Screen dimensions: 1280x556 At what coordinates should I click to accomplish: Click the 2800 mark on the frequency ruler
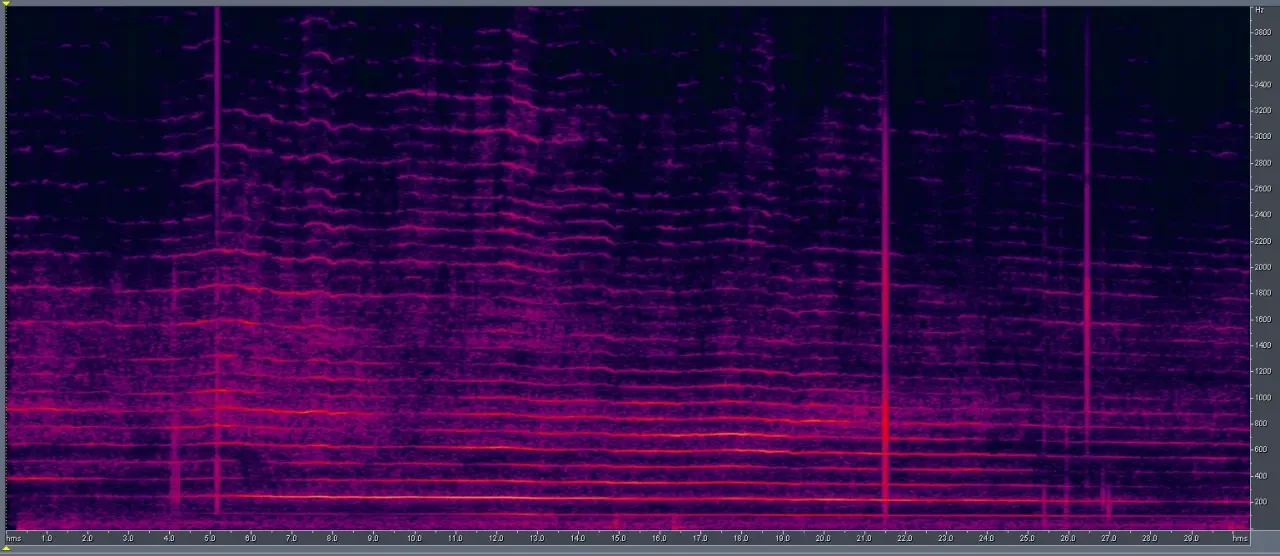(1262, 162)
